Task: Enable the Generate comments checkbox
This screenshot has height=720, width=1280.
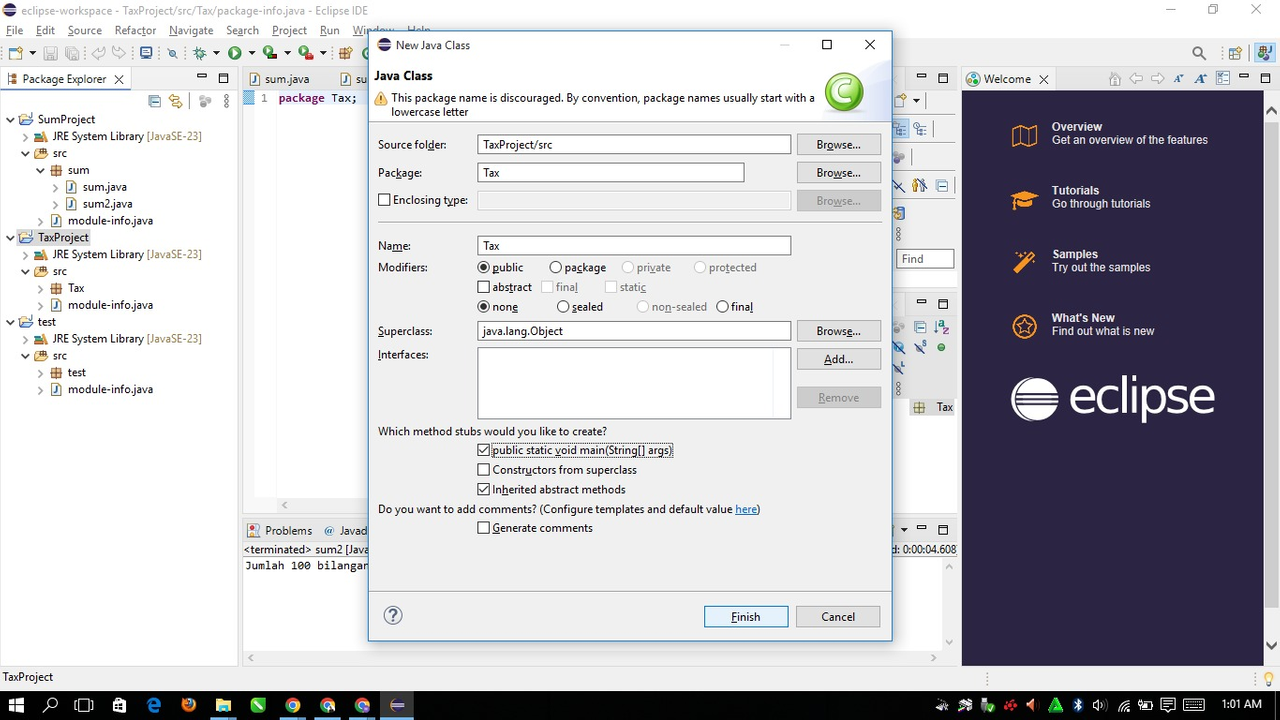Action: tap(484, 528)
